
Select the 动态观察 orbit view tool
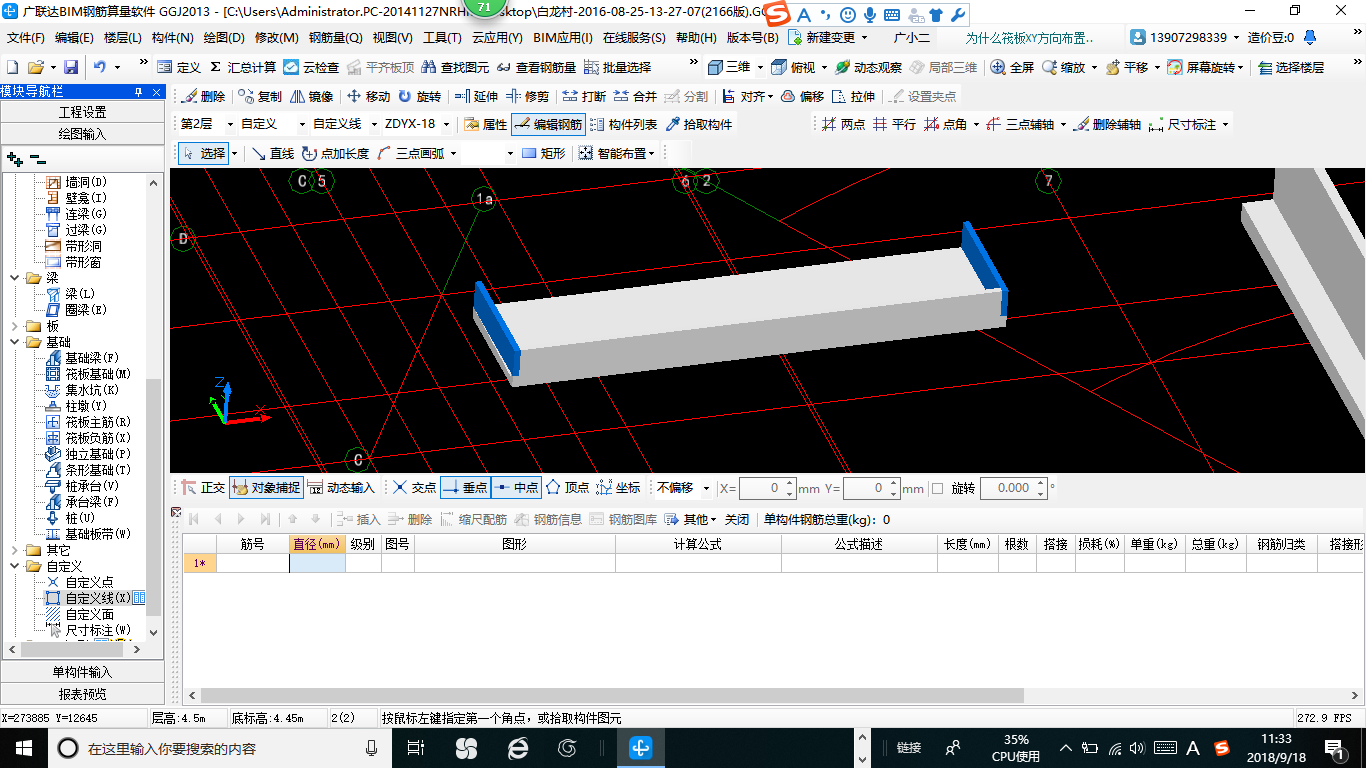pos(868,67)
